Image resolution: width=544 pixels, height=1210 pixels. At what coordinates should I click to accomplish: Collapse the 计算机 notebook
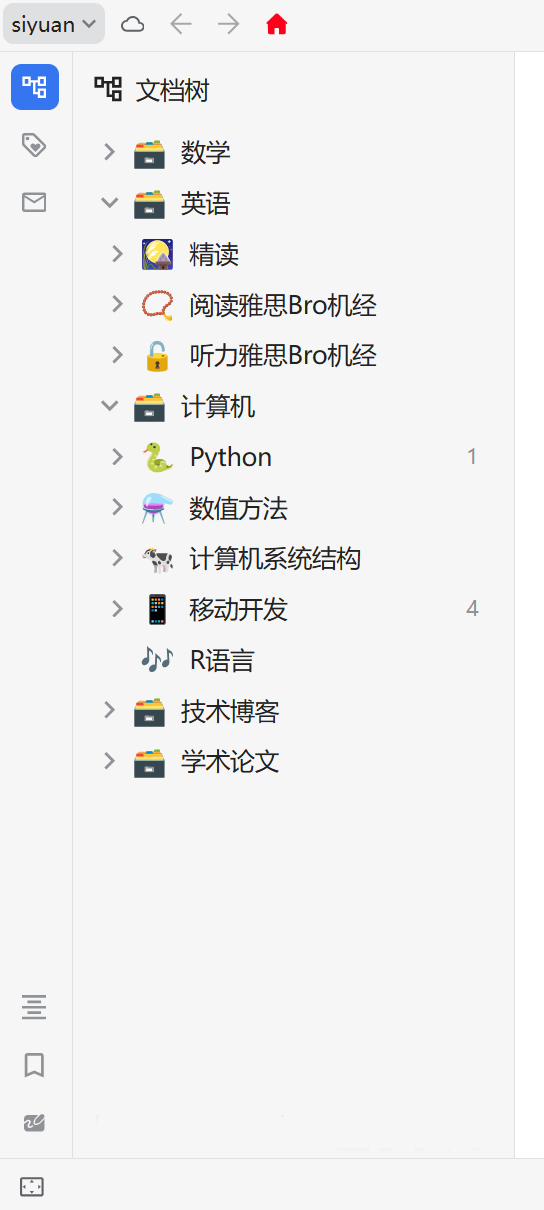(109, 407)
